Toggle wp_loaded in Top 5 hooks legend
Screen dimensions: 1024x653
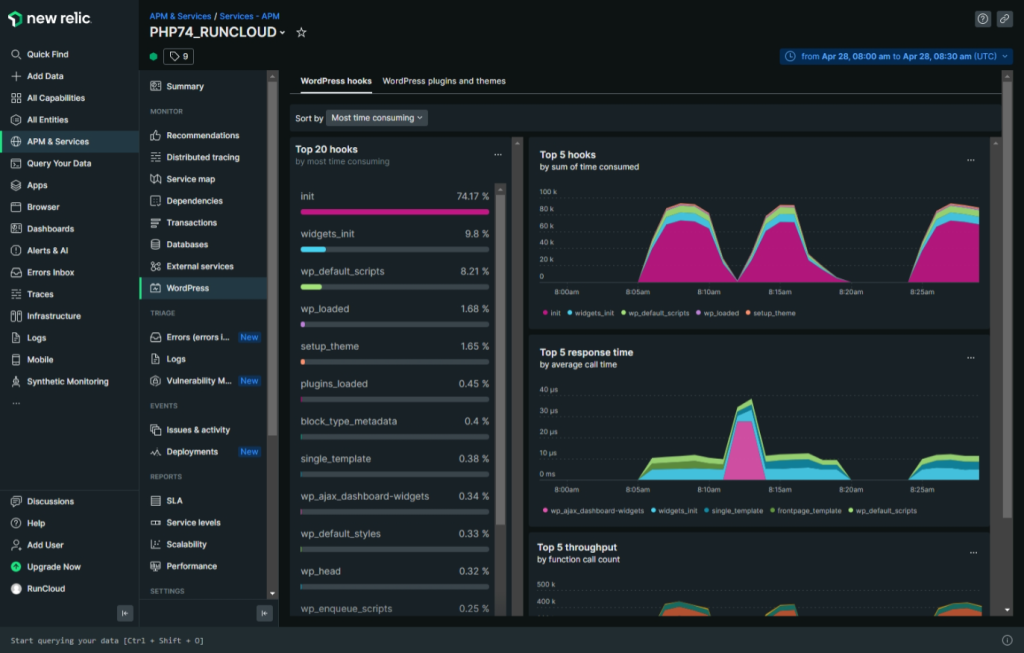pyautogui.click(x=717, y=313)
